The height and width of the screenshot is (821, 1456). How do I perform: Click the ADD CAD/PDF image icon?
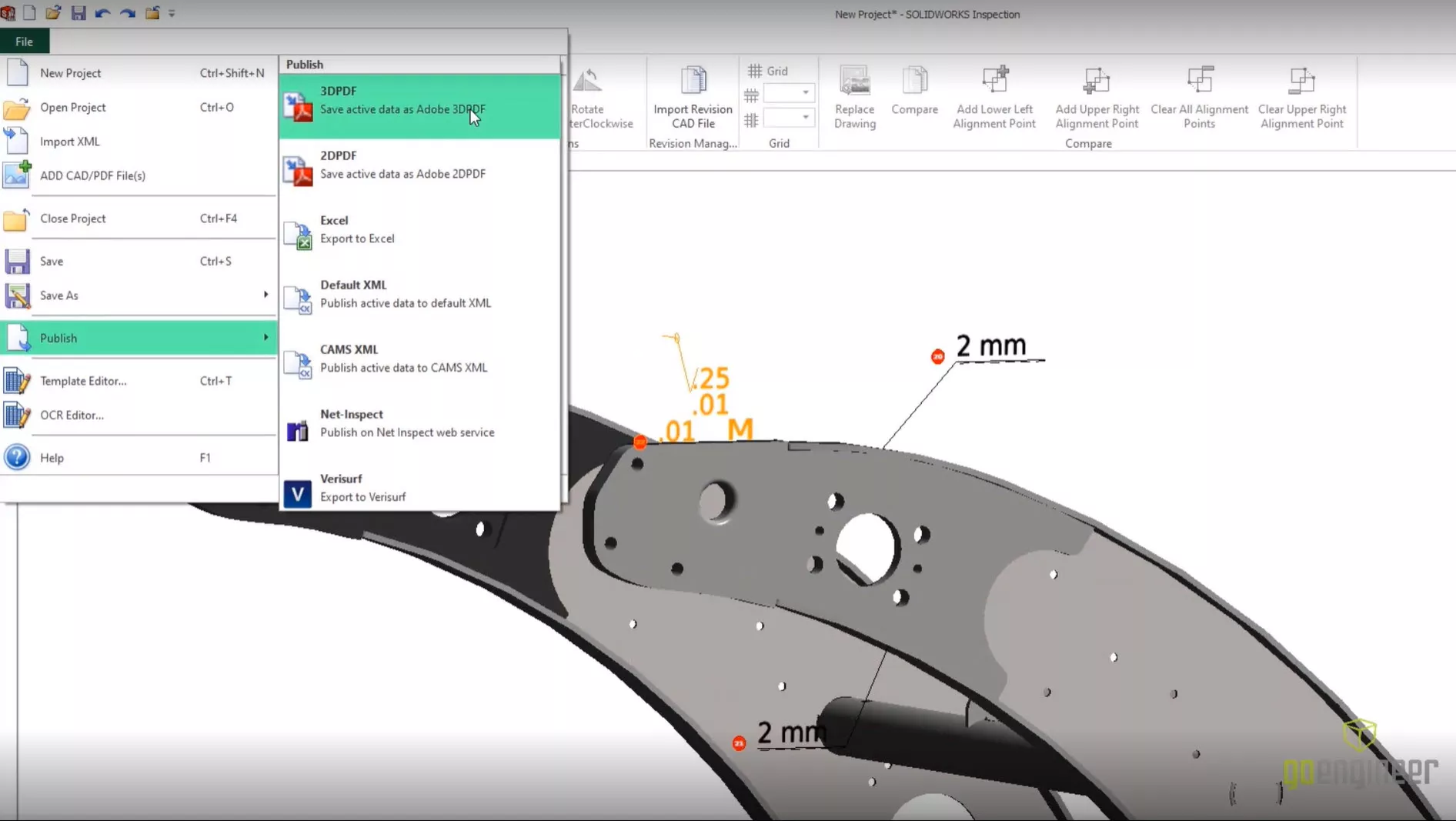point(16,175)
